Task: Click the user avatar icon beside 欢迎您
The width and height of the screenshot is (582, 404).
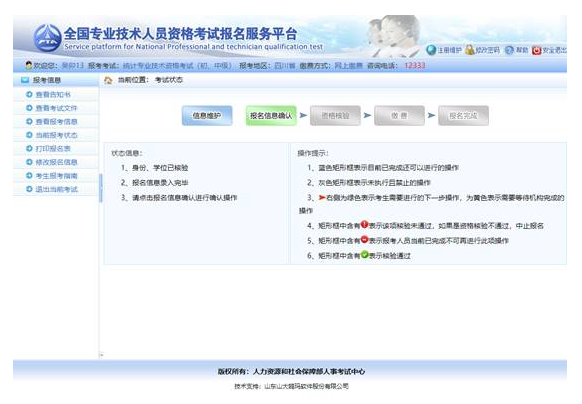Action: point(29,65)
